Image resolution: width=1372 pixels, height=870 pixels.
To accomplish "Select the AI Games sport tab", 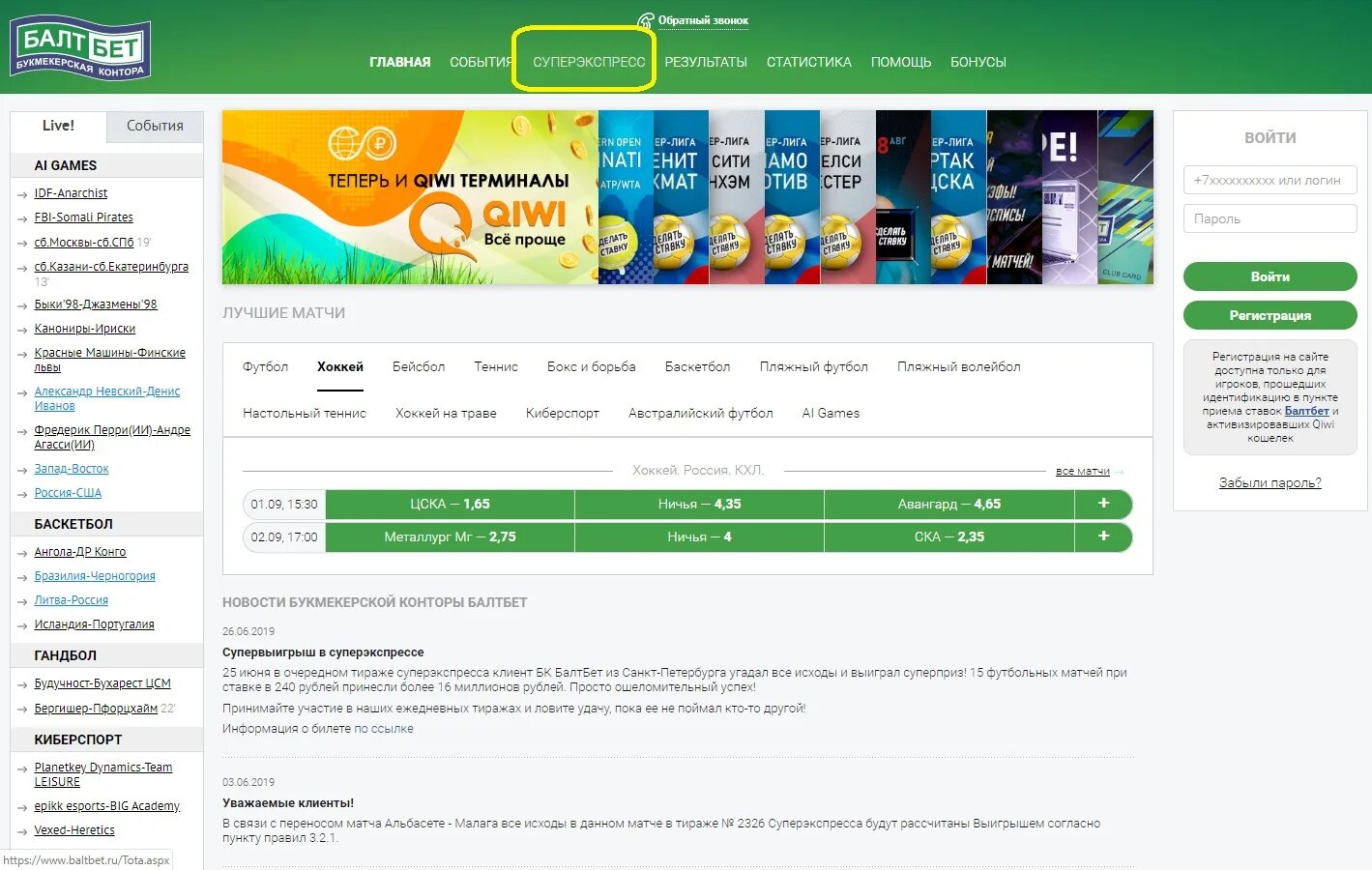I will click(x=831, y=413).
